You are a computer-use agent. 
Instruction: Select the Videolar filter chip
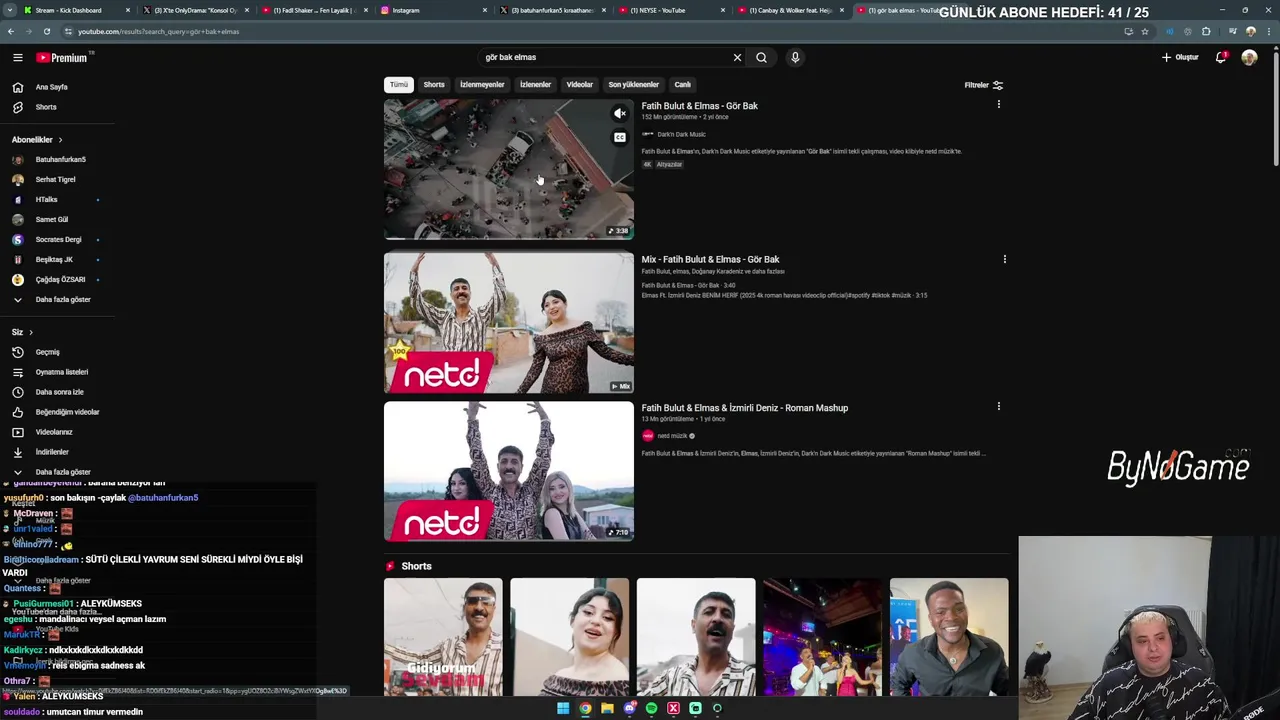point(580,85)
